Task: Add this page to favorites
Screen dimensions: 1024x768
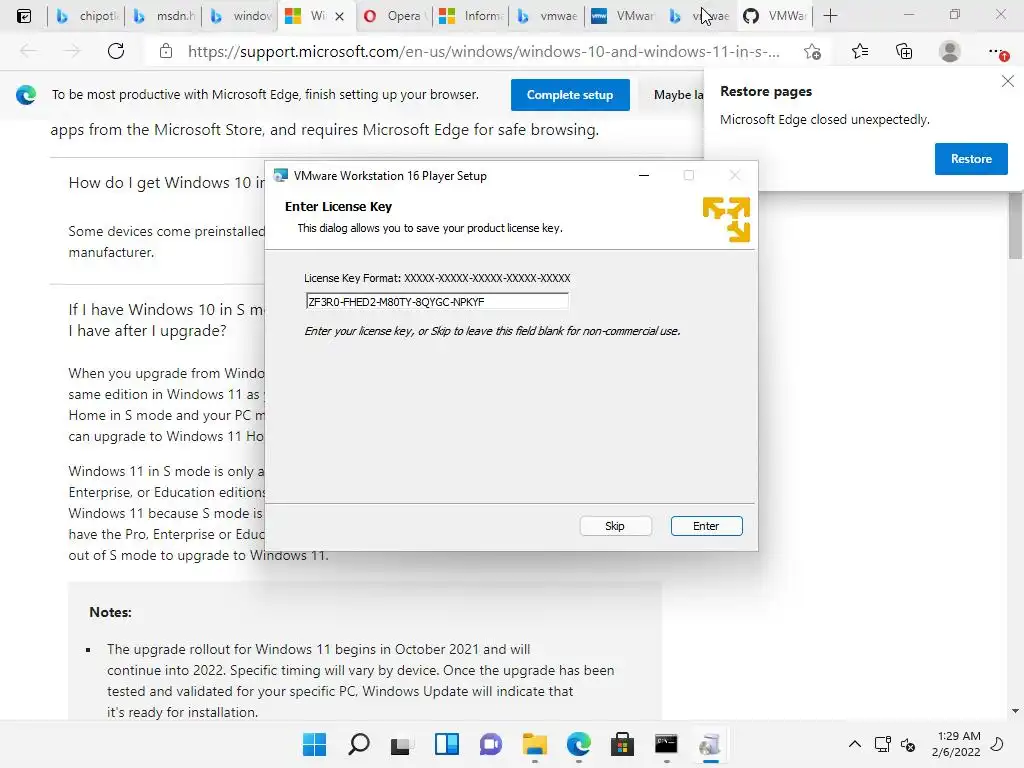Action: pos(812,52)
